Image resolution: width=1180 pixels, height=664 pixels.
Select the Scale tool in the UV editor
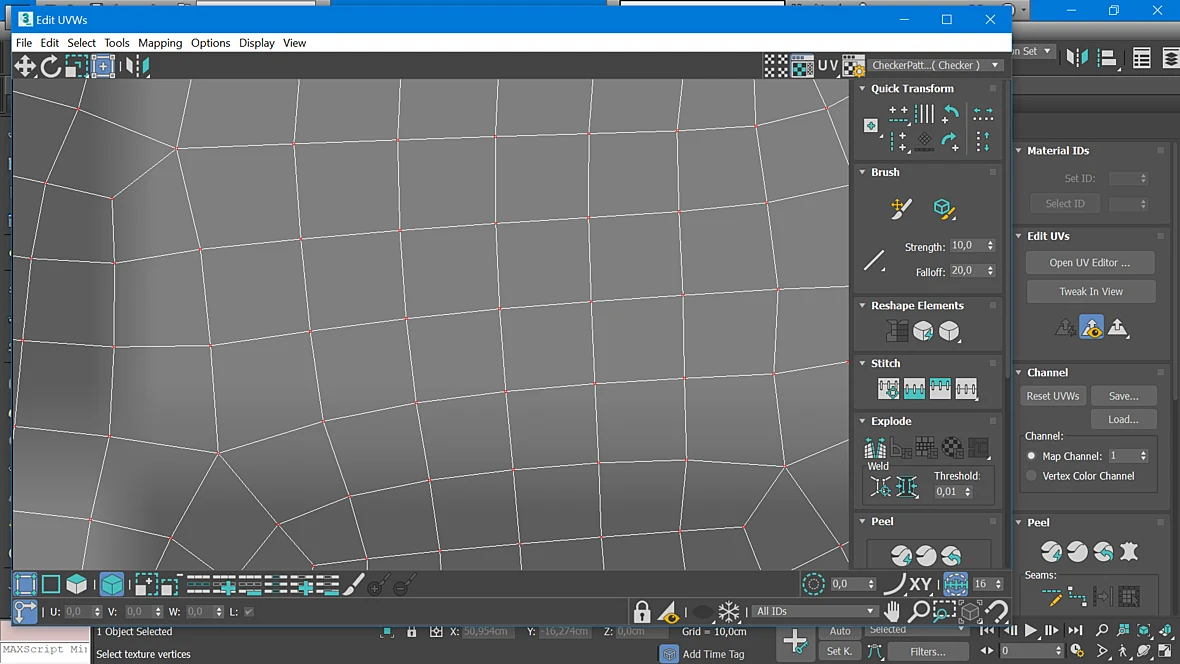point(76,66)
